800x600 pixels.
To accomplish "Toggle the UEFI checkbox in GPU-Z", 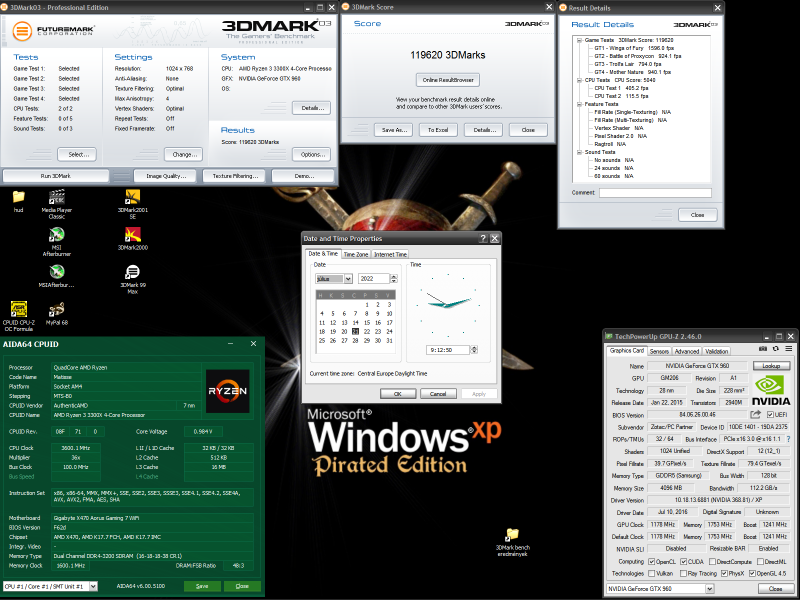I will (x=770, y=415).
